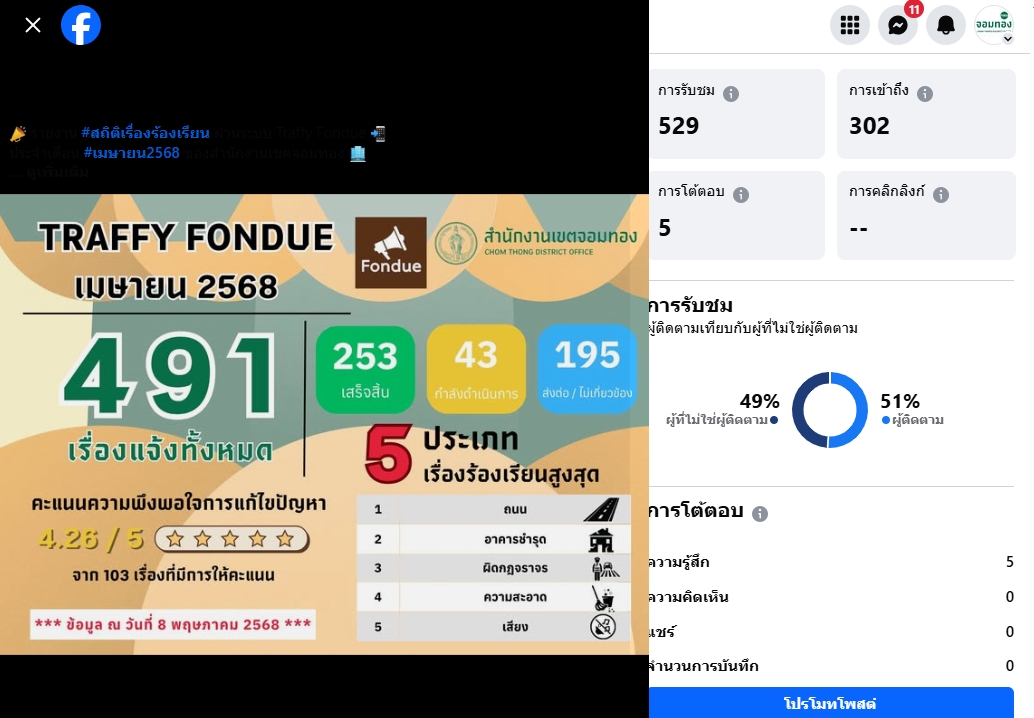The image size is (1034, 718).
Task: Expand the caption with ดูเพิ่มเติม
Action: 58,172
